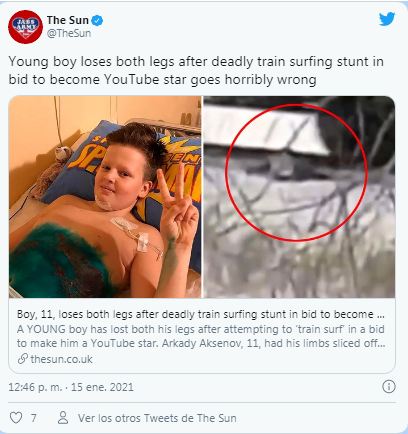The width and height of the screenshot is (408, 434).
Task: Click the person silhouette icon
Action: click(63, 417)
